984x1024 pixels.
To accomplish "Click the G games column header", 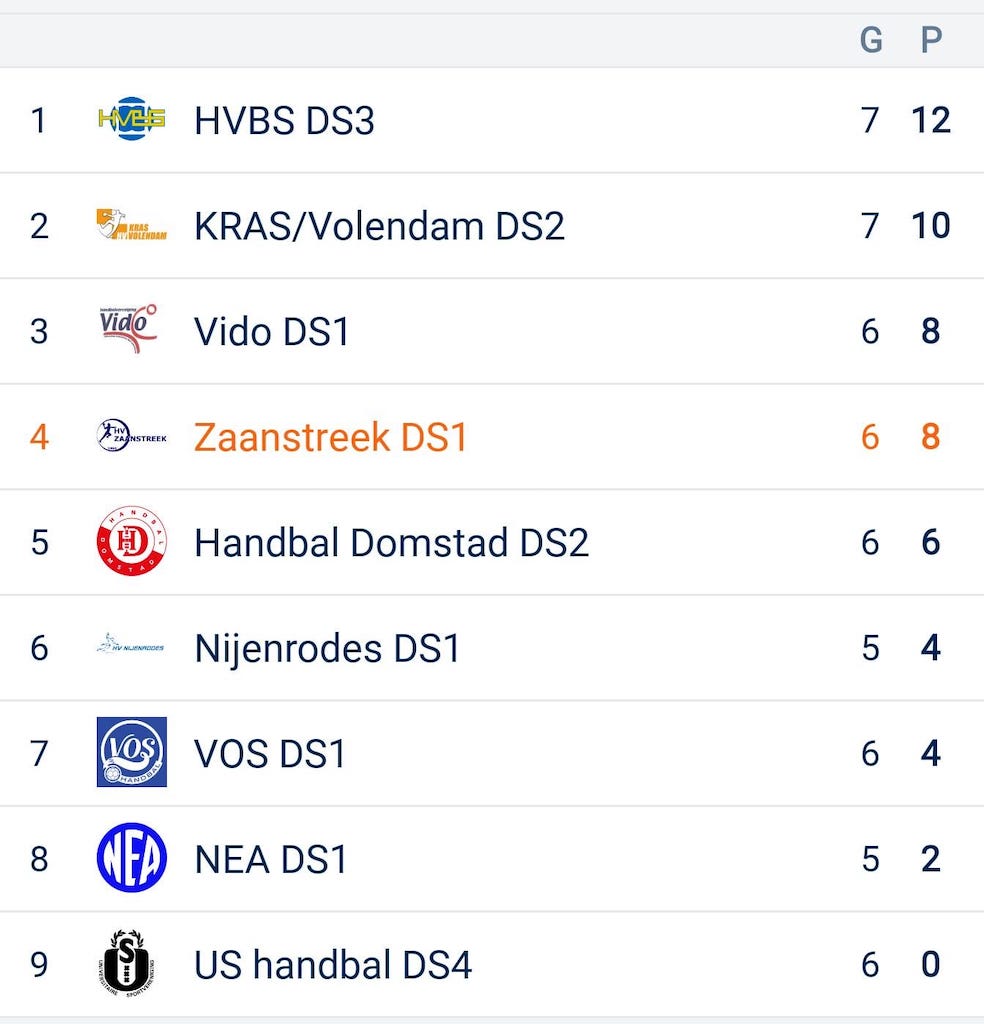I will coord(871,40).
